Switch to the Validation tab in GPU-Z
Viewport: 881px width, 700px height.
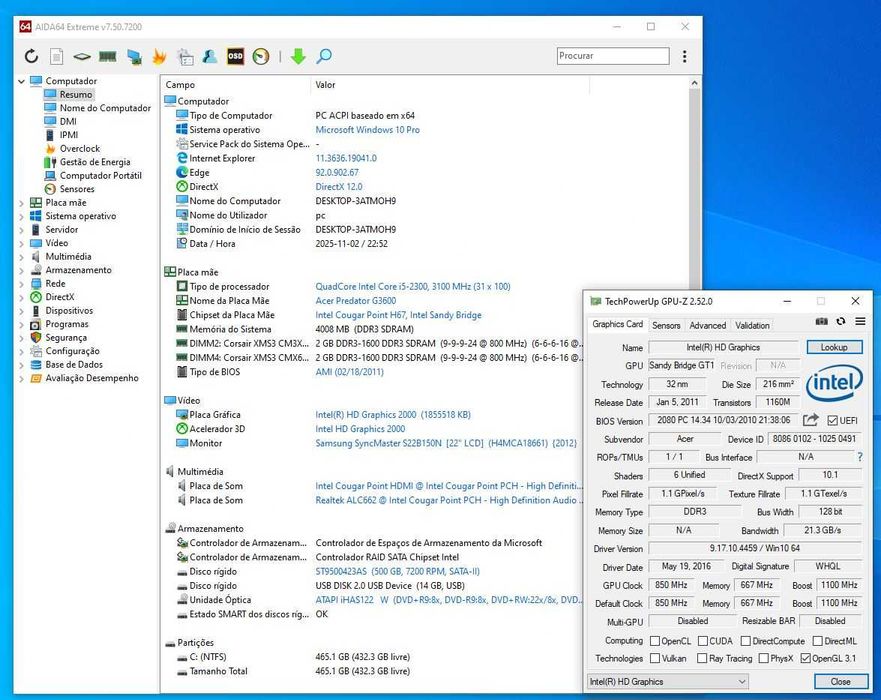click(752, 325)
